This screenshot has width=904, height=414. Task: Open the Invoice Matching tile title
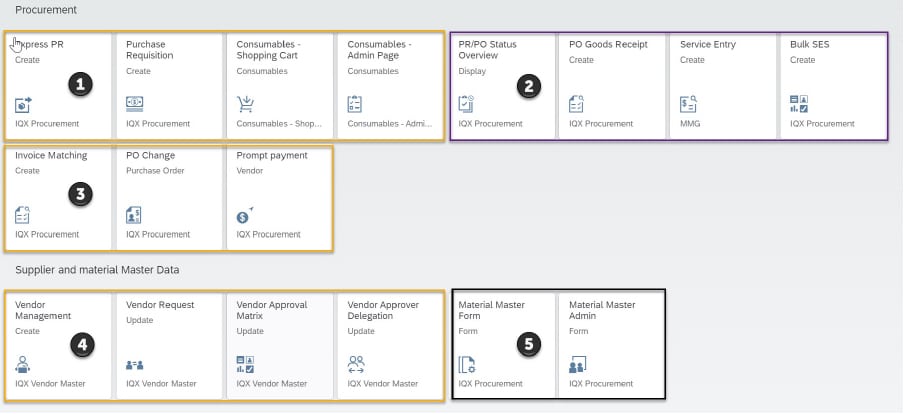pyautogui.click(x=51, y=155)
